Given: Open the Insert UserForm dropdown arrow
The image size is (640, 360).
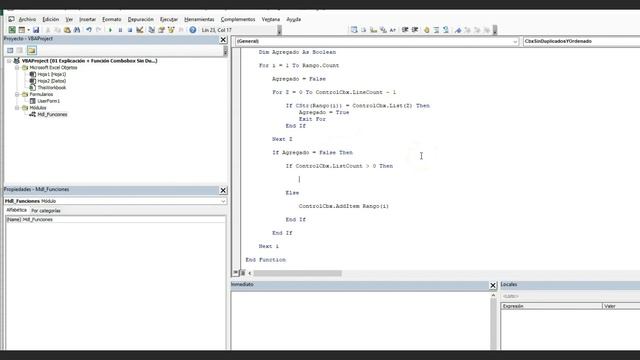Looking at the screenshot, I should 28,30.
